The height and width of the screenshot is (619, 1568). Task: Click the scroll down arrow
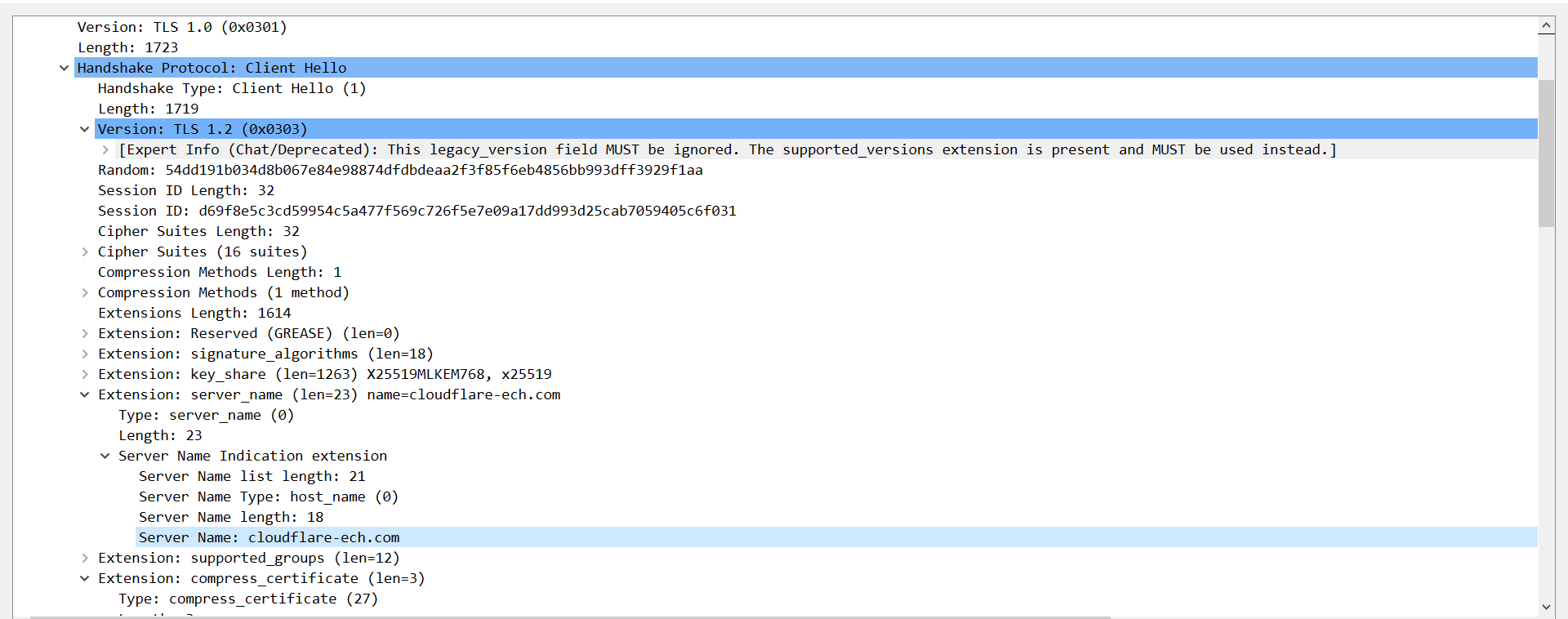click(x=1546, y=607)
